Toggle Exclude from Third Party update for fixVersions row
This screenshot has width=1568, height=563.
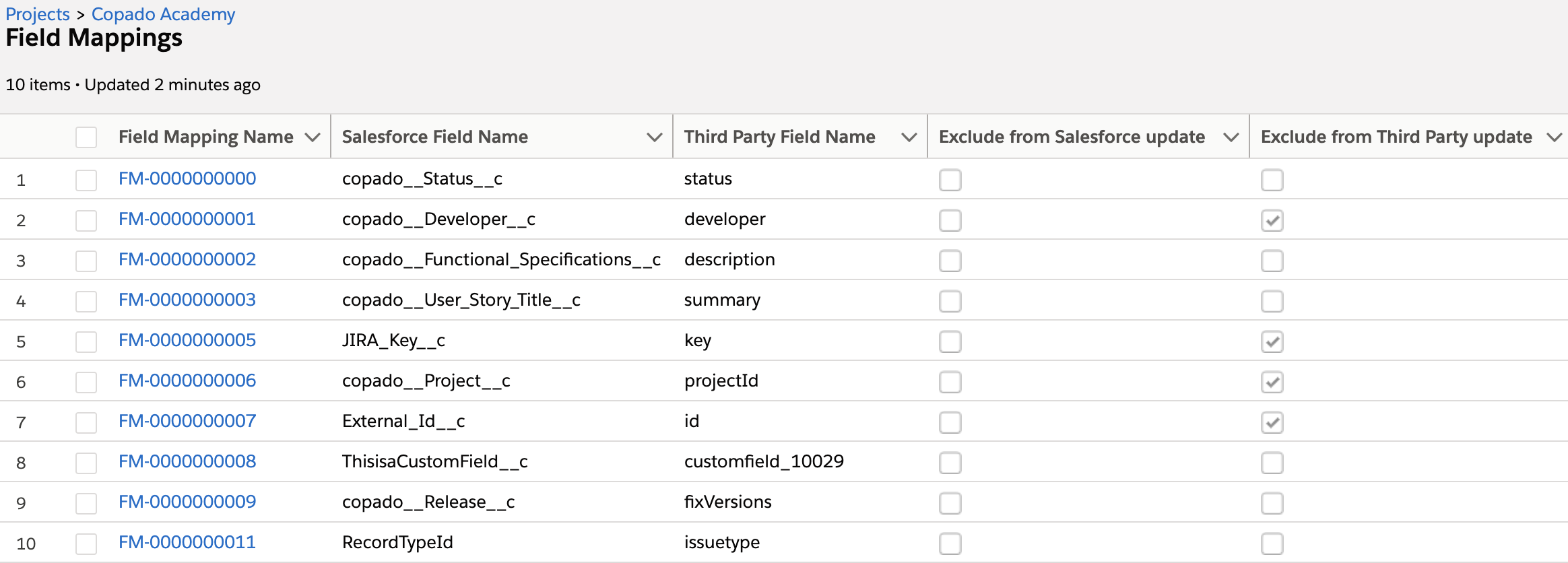(x=1272, y=503)
